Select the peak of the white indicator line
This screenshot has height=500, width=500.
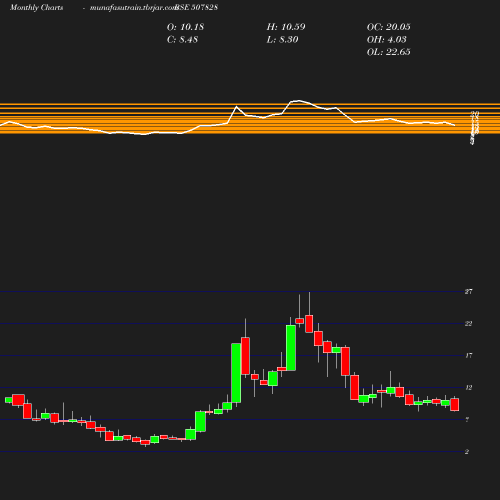click(x=298, y=100)
